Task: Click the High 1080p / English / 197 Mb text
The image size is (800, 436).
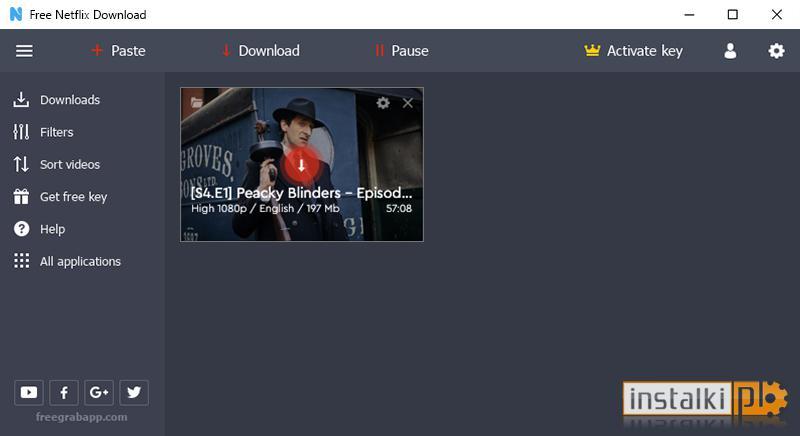Action: (x=265, y=208)
